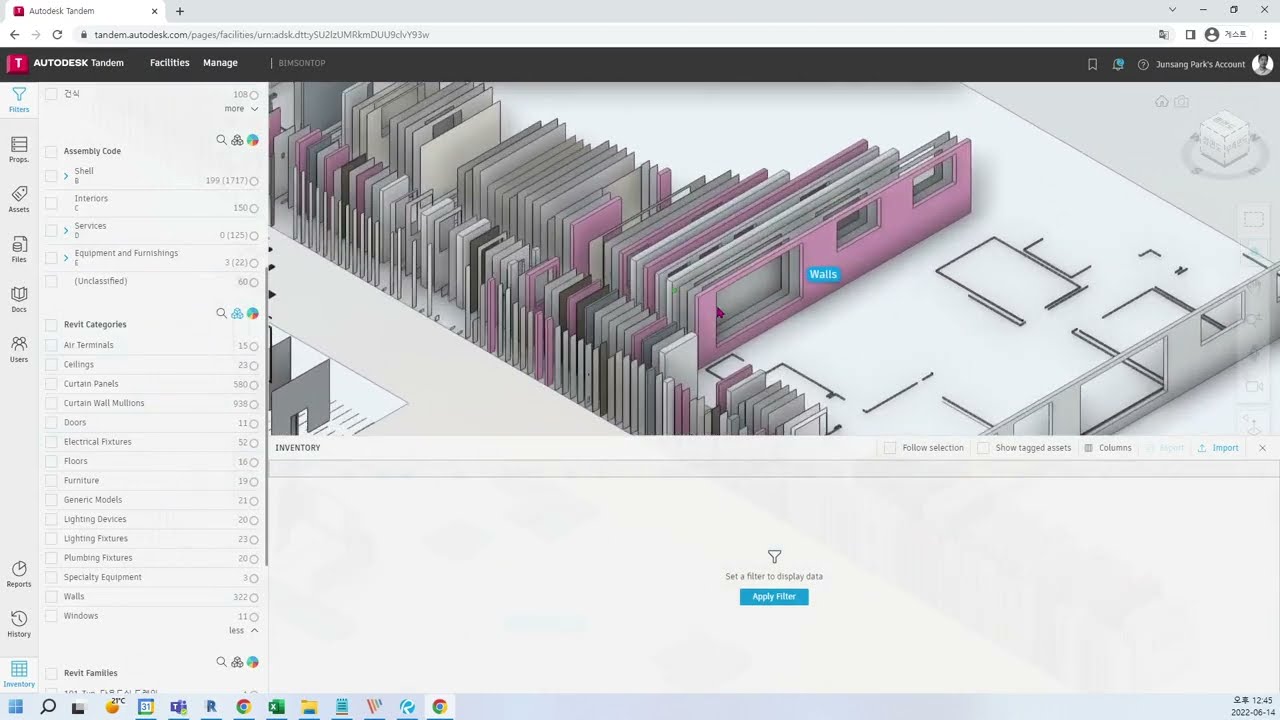Open the Props. panel icon
This screenshot has height=720, width=1280.
(x=19, y=150)
